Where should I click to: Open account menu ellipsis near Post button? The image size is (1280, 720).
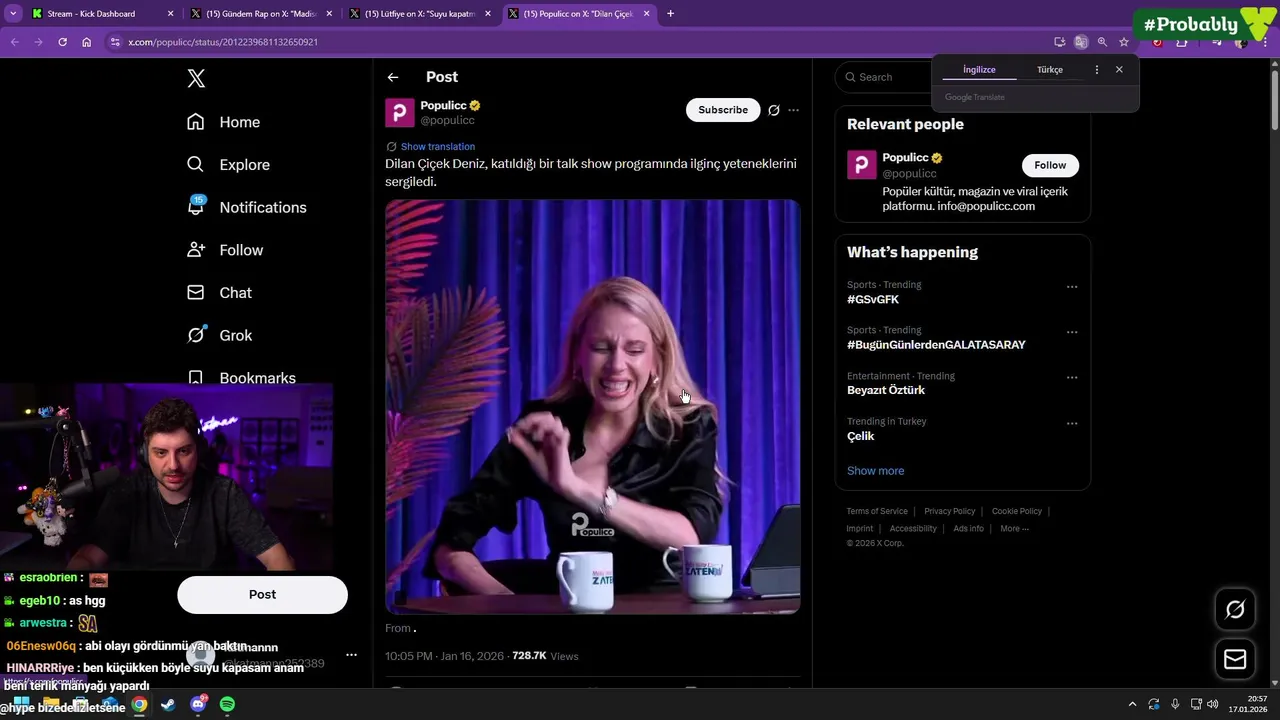pos(351,655)
